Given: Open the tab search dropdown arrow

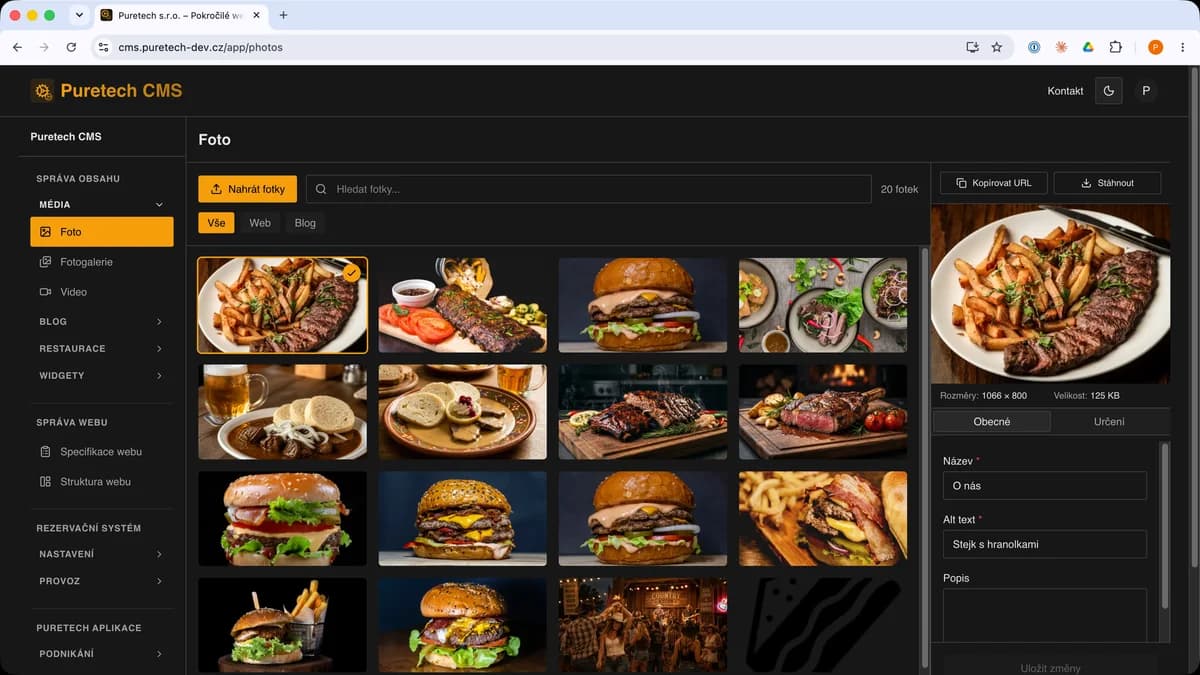Looking at the screenshot, I should [x=79, y=15].
